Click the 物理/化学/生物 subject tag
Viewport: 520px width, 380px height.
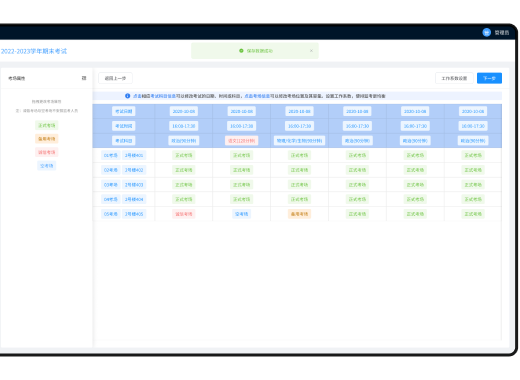pyautogui.click(x=299, y=141)
